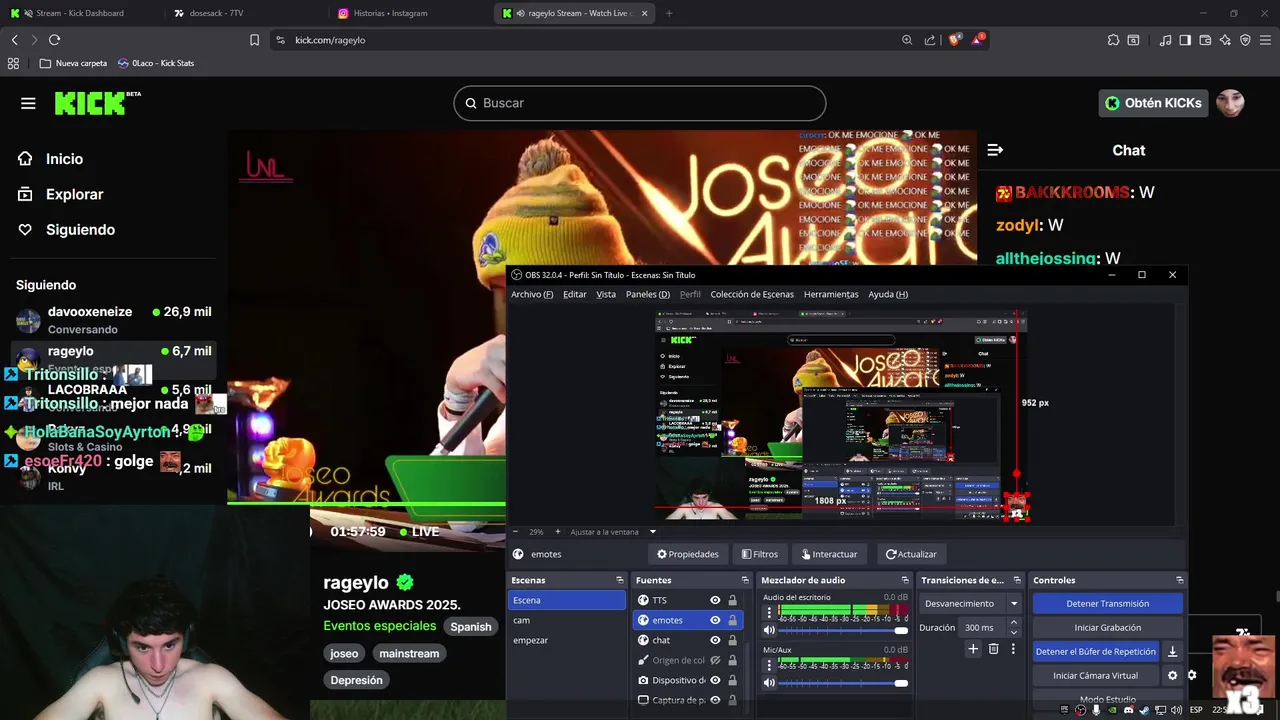This screenshot has width=1280, height=720.
Task: Adjust Audio del escritorio volume slider
Action: point(843,630)
